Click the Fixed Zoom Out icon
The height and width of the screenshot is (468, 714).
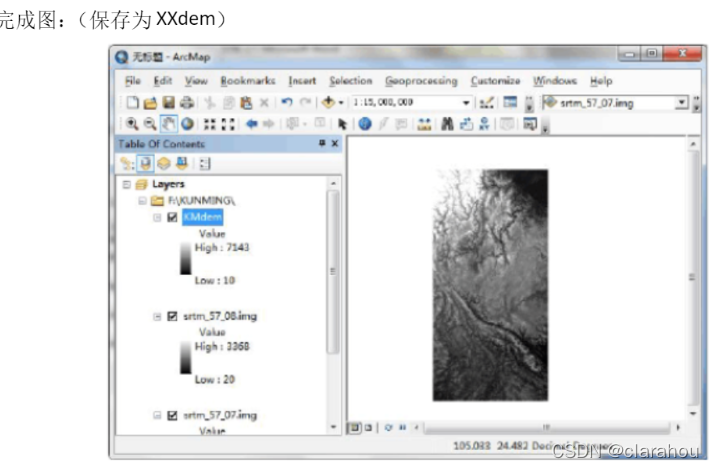coord(228,124)
